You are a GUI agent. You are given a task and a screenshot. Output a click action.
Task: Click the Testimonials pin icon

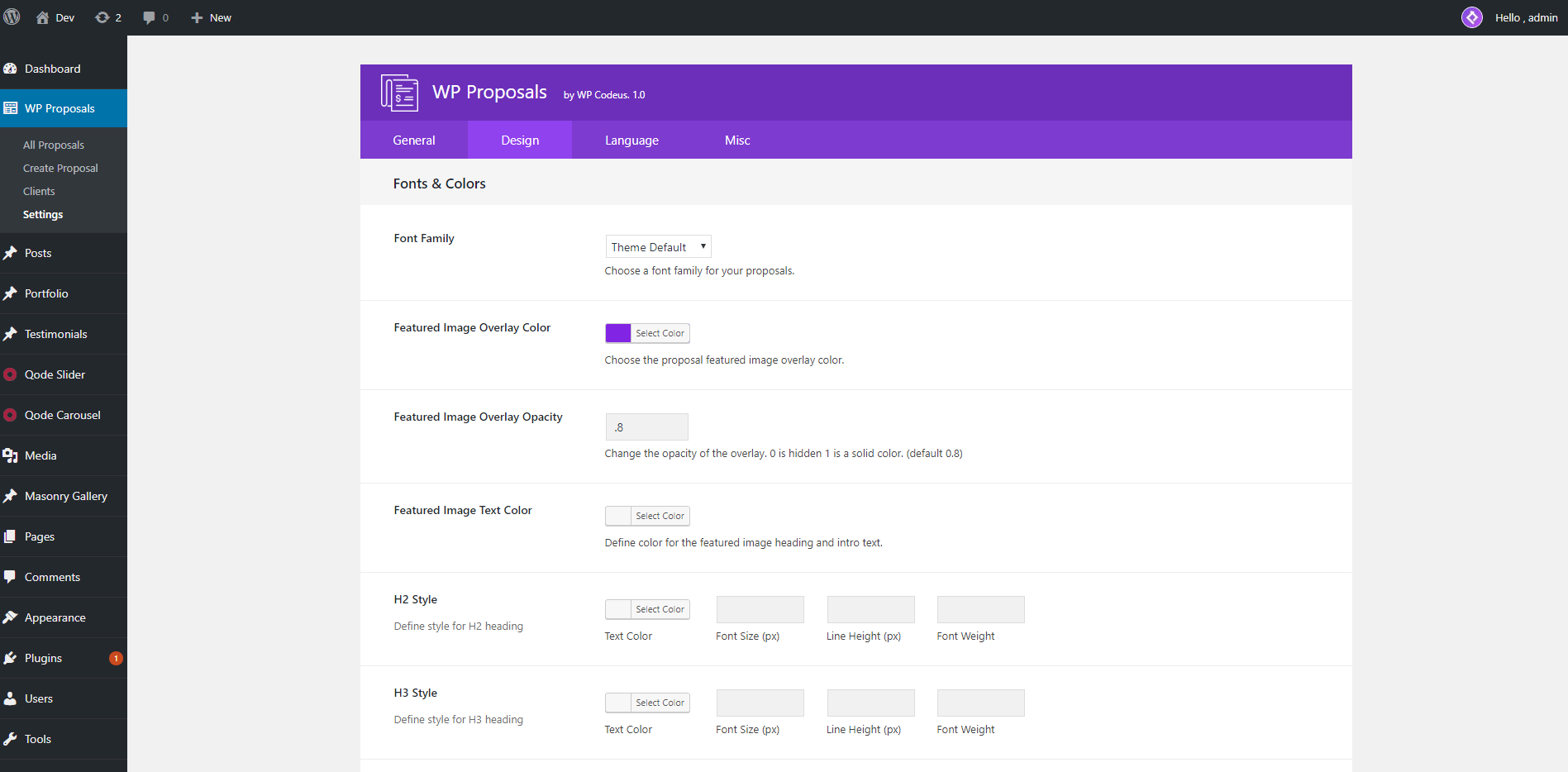click(10, 334)
